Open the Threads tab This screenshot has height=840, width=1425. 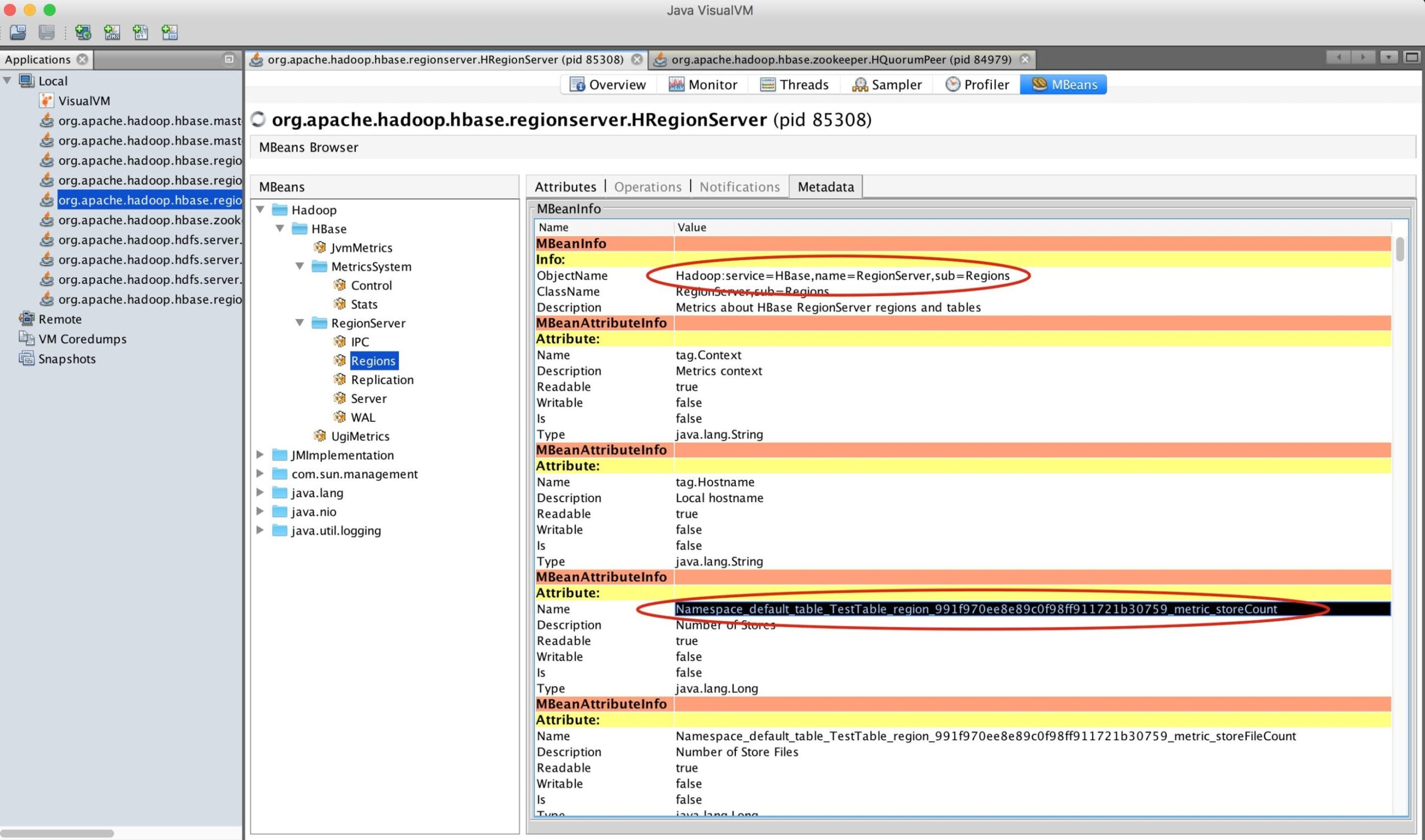coord(794,85)
